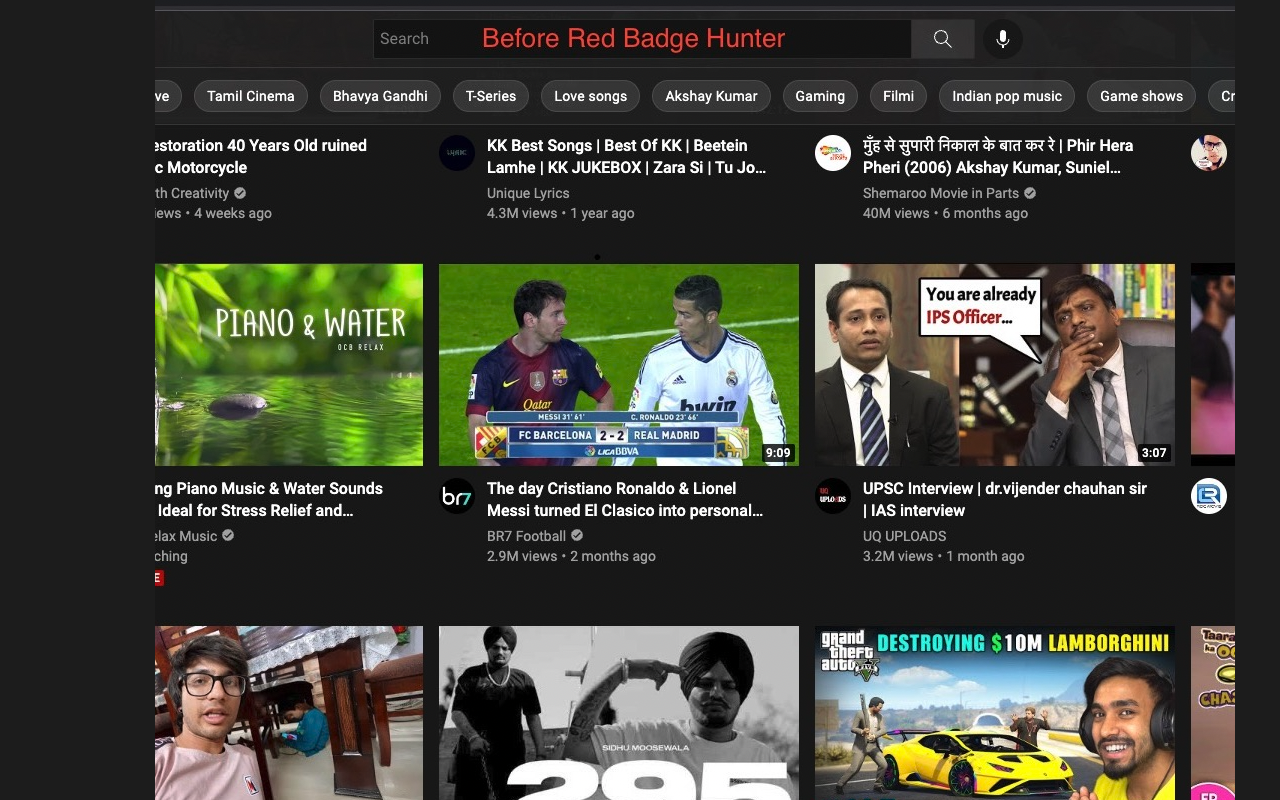The height and width of the screenshot is (800, 1280).
Task: Select the Akshay Kumar filter chip
Action: click(x=711, y=96)
